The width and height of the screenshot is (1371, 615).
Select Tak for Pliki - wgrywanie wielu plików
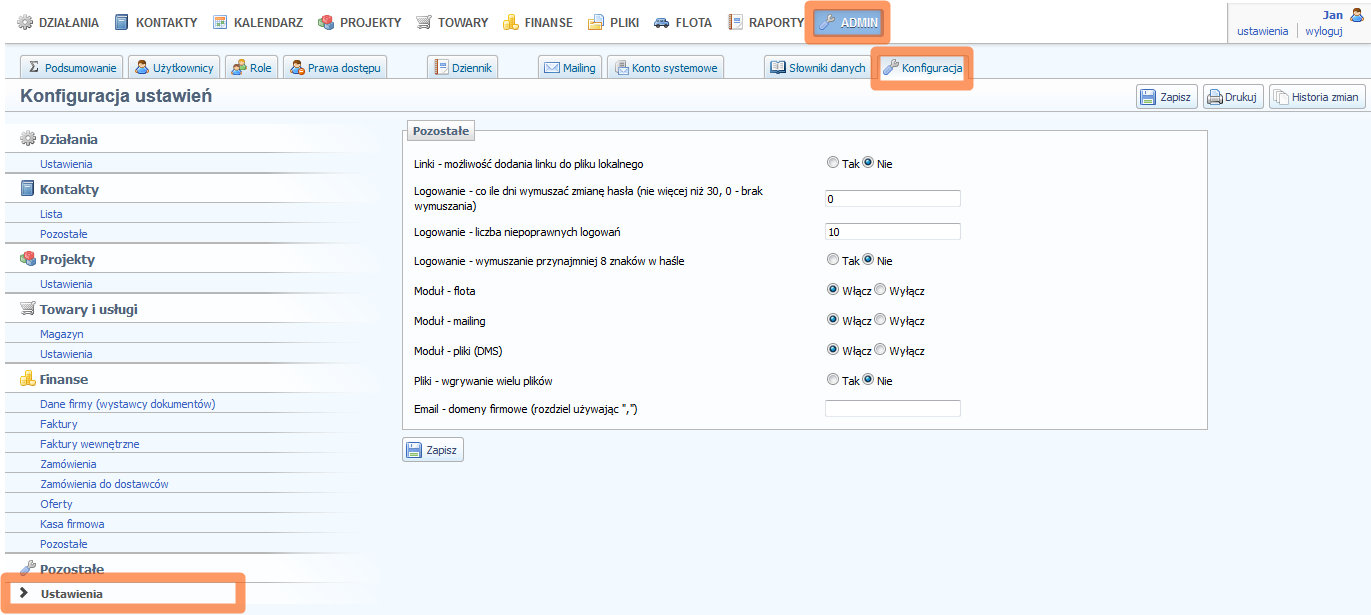click(833, 380)
